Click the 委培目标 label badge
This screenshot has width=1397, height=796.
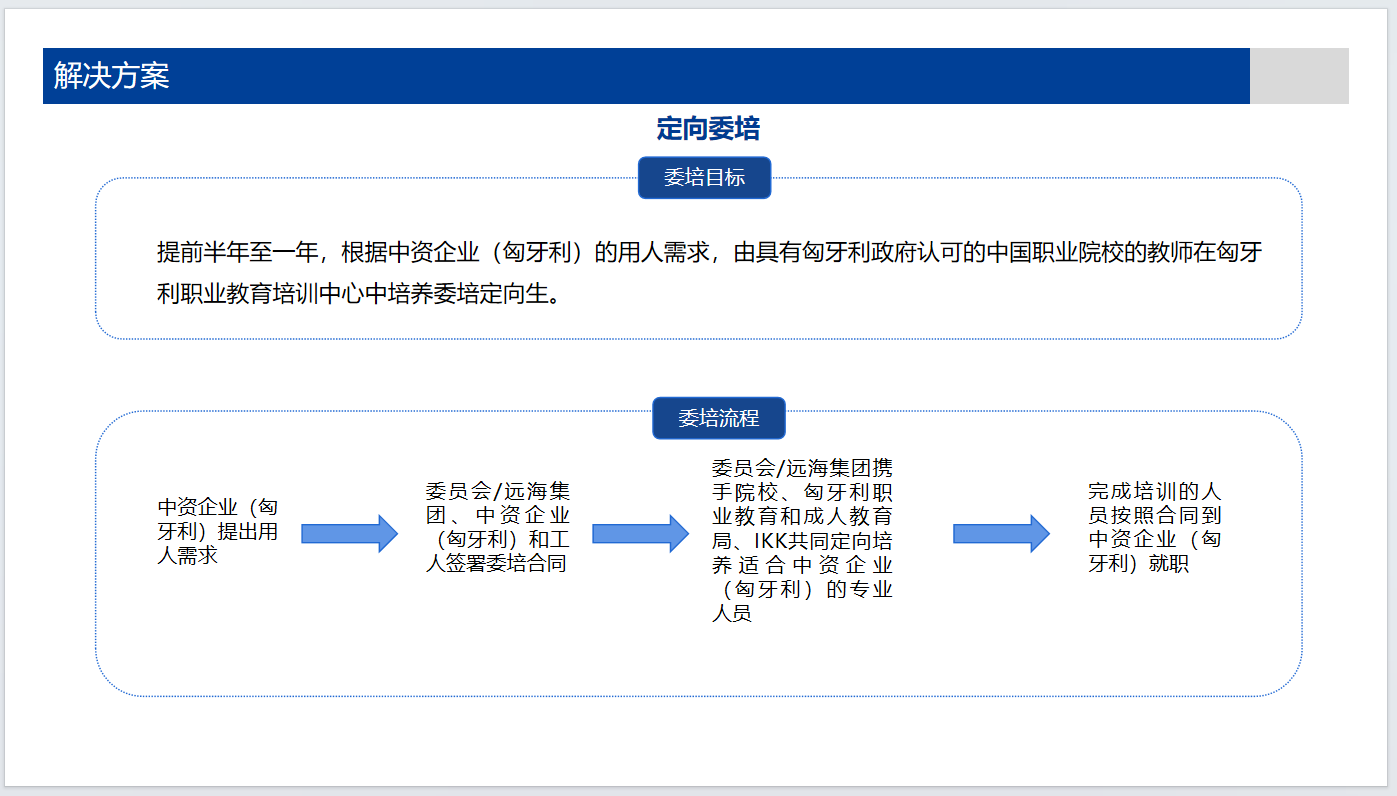704,178
